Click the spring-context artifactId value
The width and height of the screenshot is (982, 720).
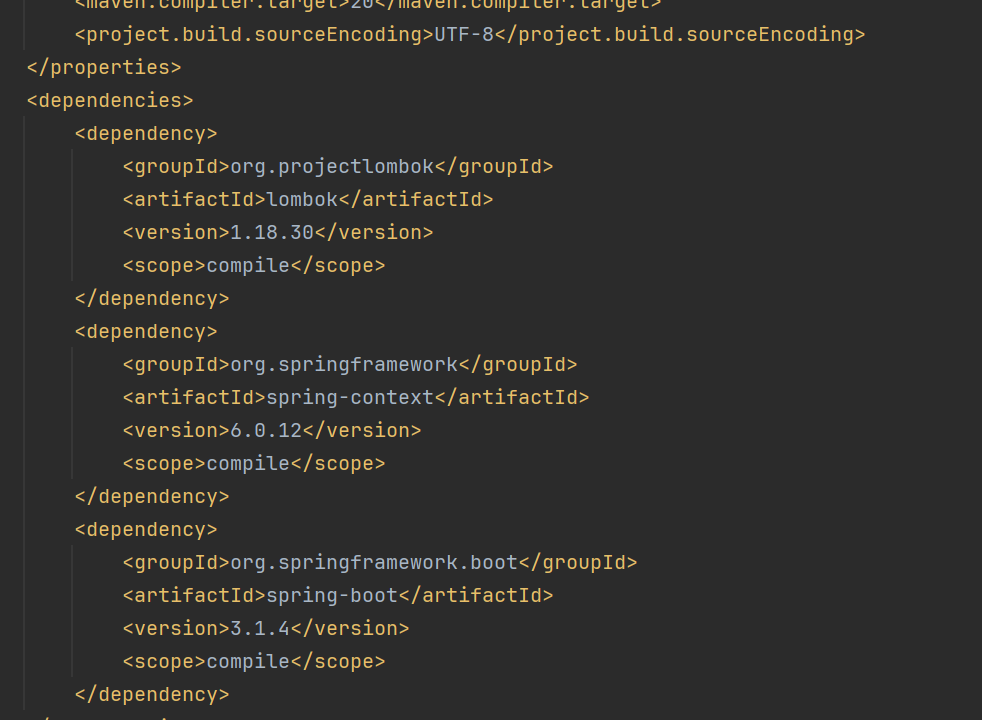click(350, 397)
